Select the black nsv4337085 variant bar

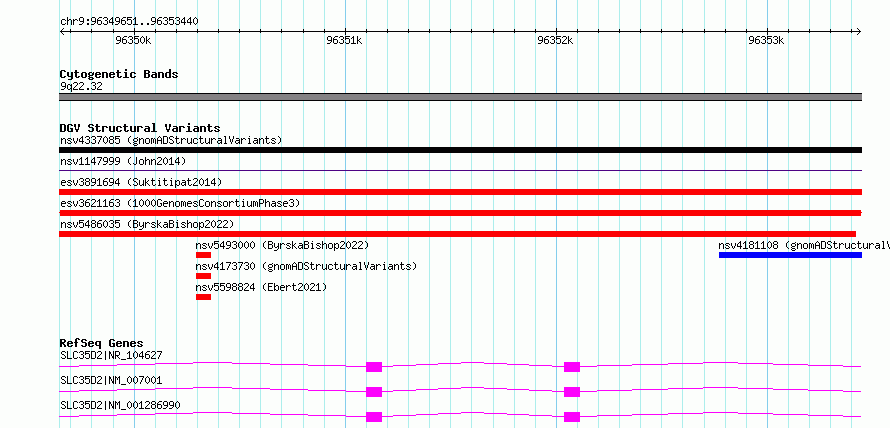461,150
